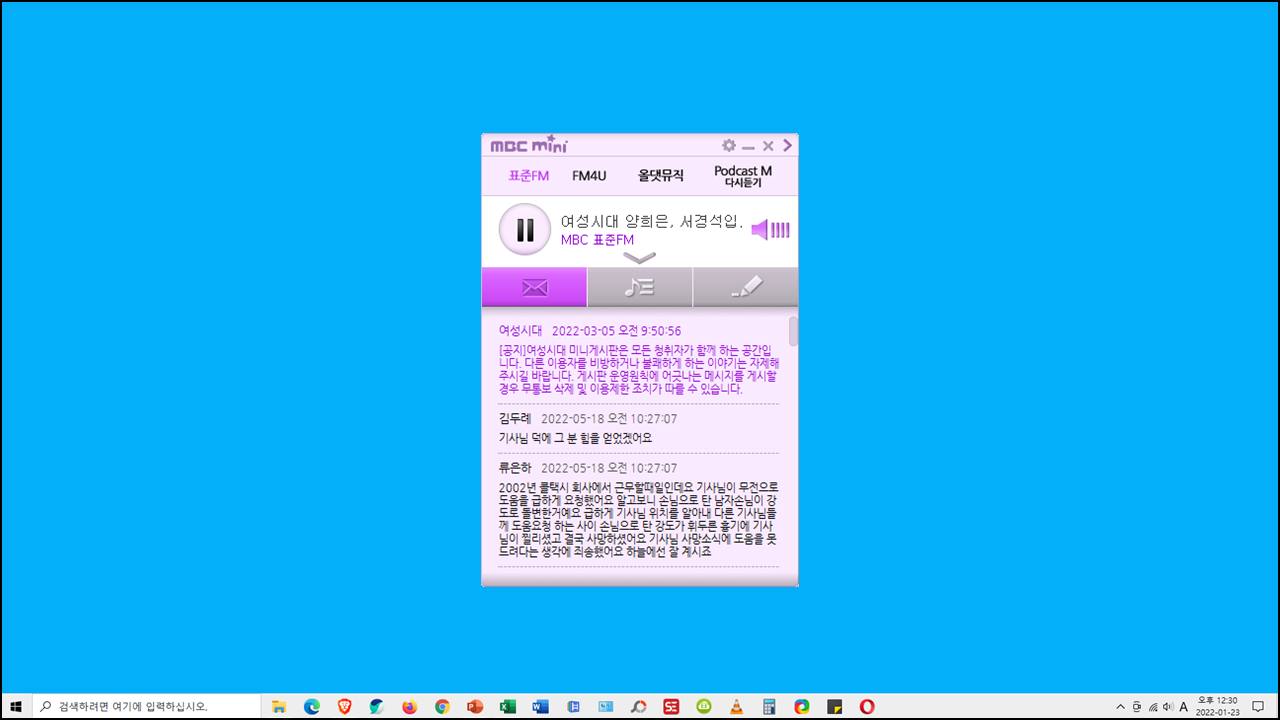Click the Windows taskbar search box
This screenshot has height=720, width=1280.
tap(147, 706)
